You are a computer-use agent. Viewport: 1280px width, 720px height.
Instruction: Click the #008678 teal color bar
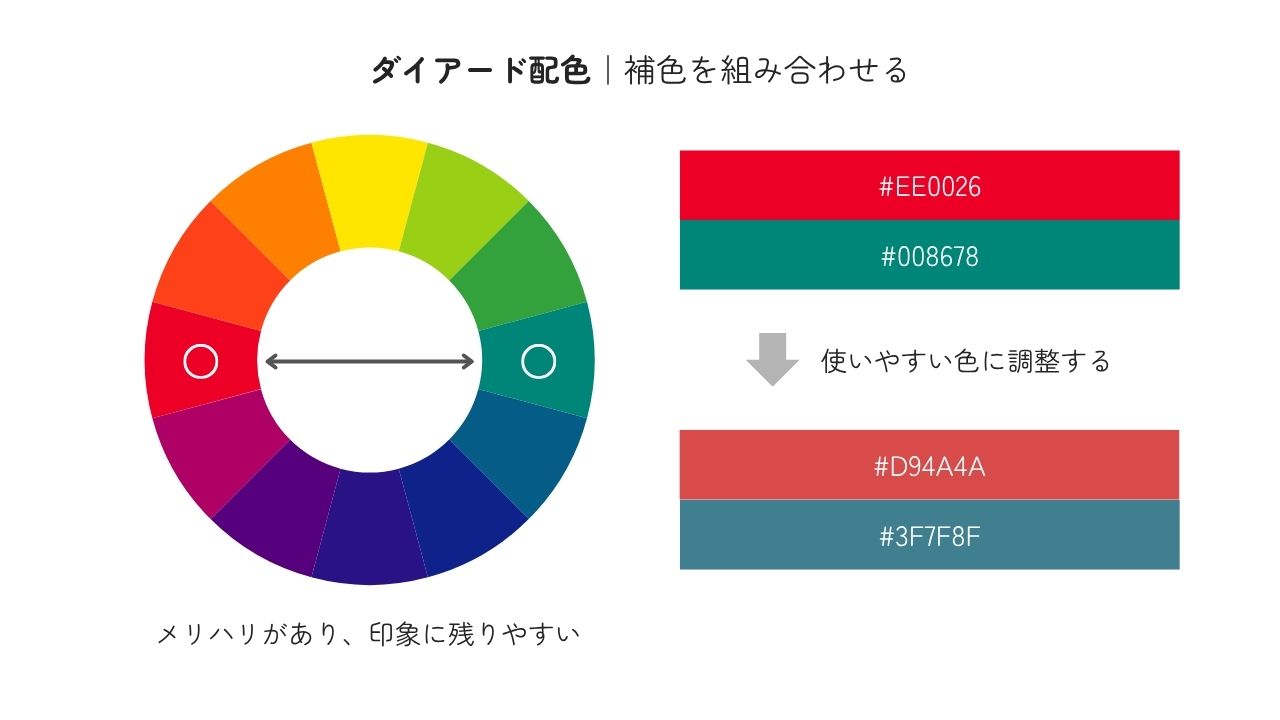coord(929,255)
